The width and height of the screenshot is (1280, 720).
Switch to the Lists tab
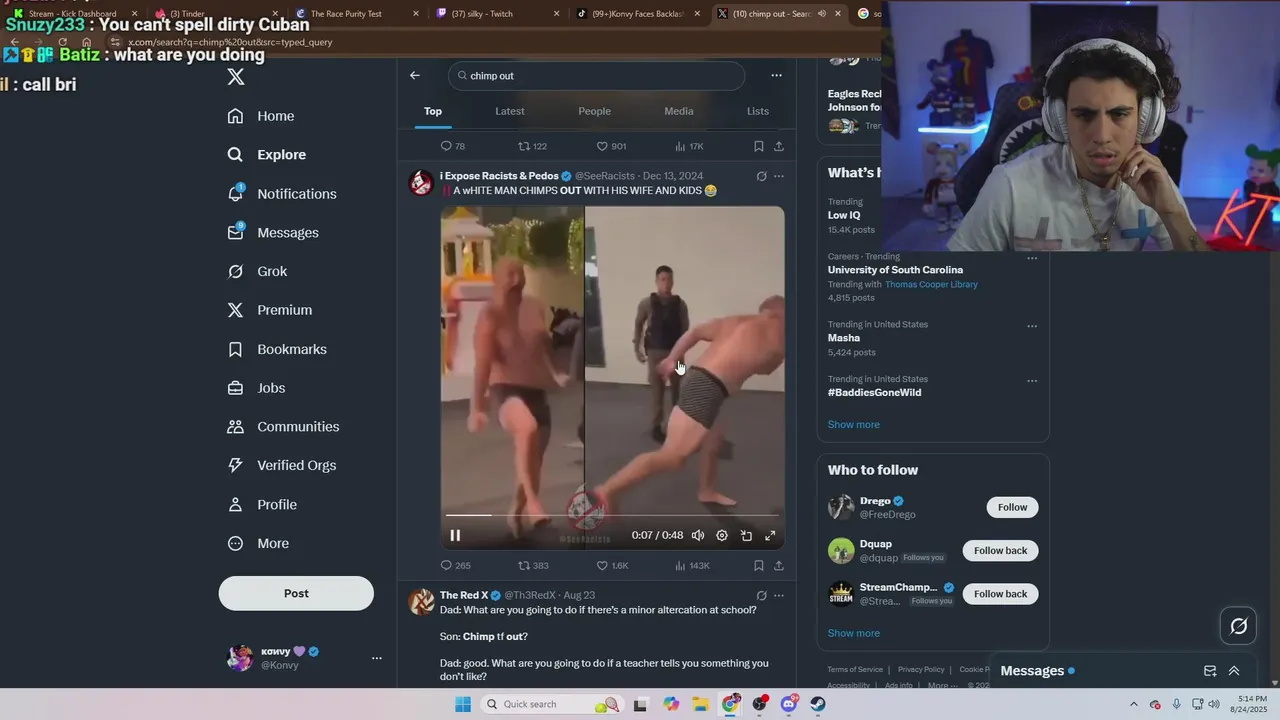(758, 111)
